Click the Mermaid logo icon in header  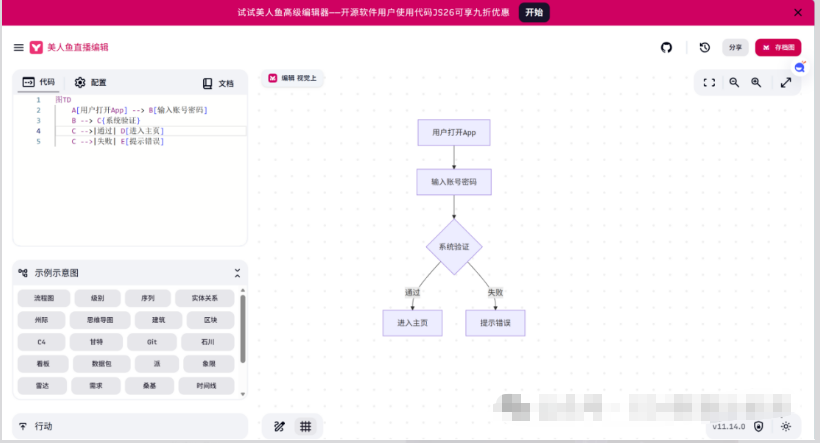[36, 48]
